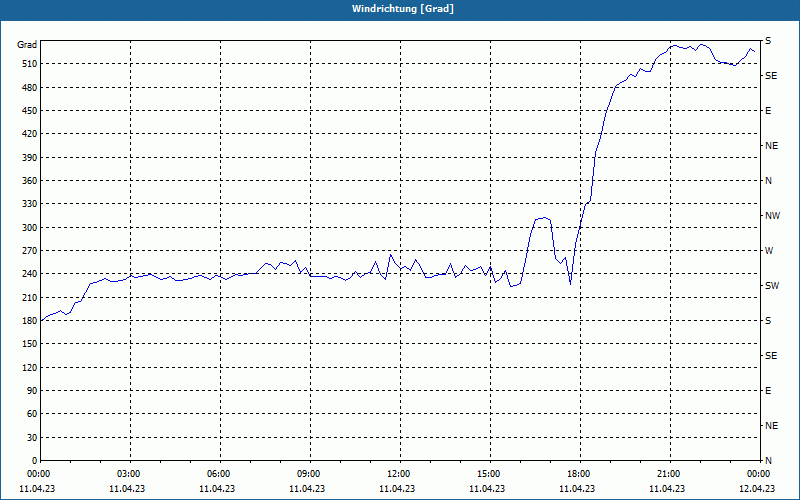
Task: Click the 180 degree axis label
Action: (x=29, y=321)
